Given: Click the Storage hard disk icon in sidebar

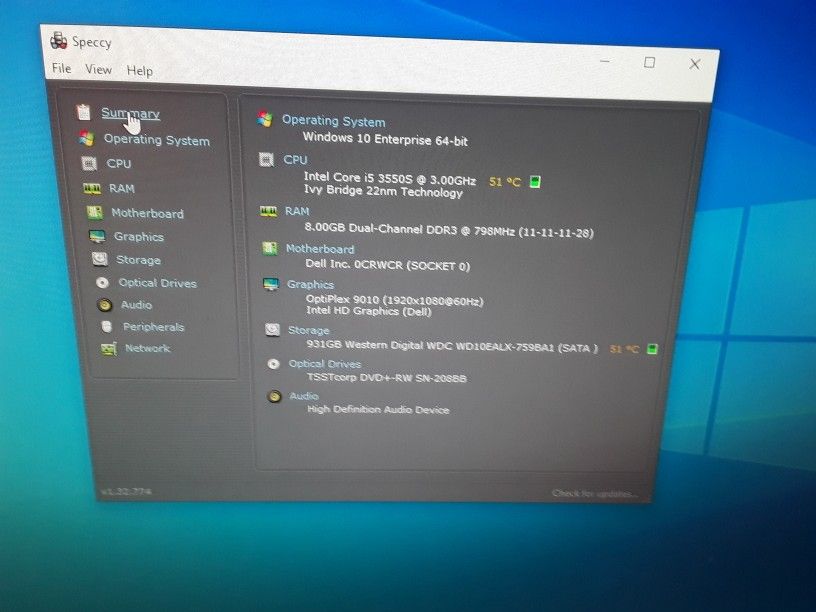Looking at the screenshot, I should point(99,259).
